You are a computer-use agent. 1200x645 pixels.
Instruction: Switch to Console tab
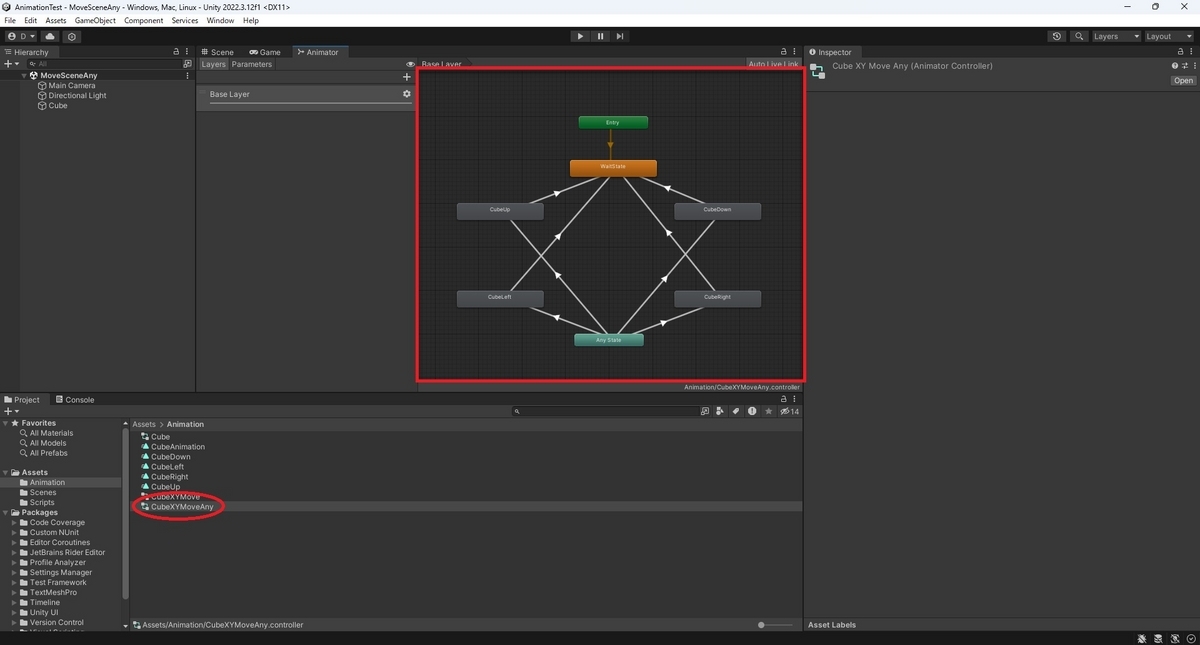click(75, 399)
